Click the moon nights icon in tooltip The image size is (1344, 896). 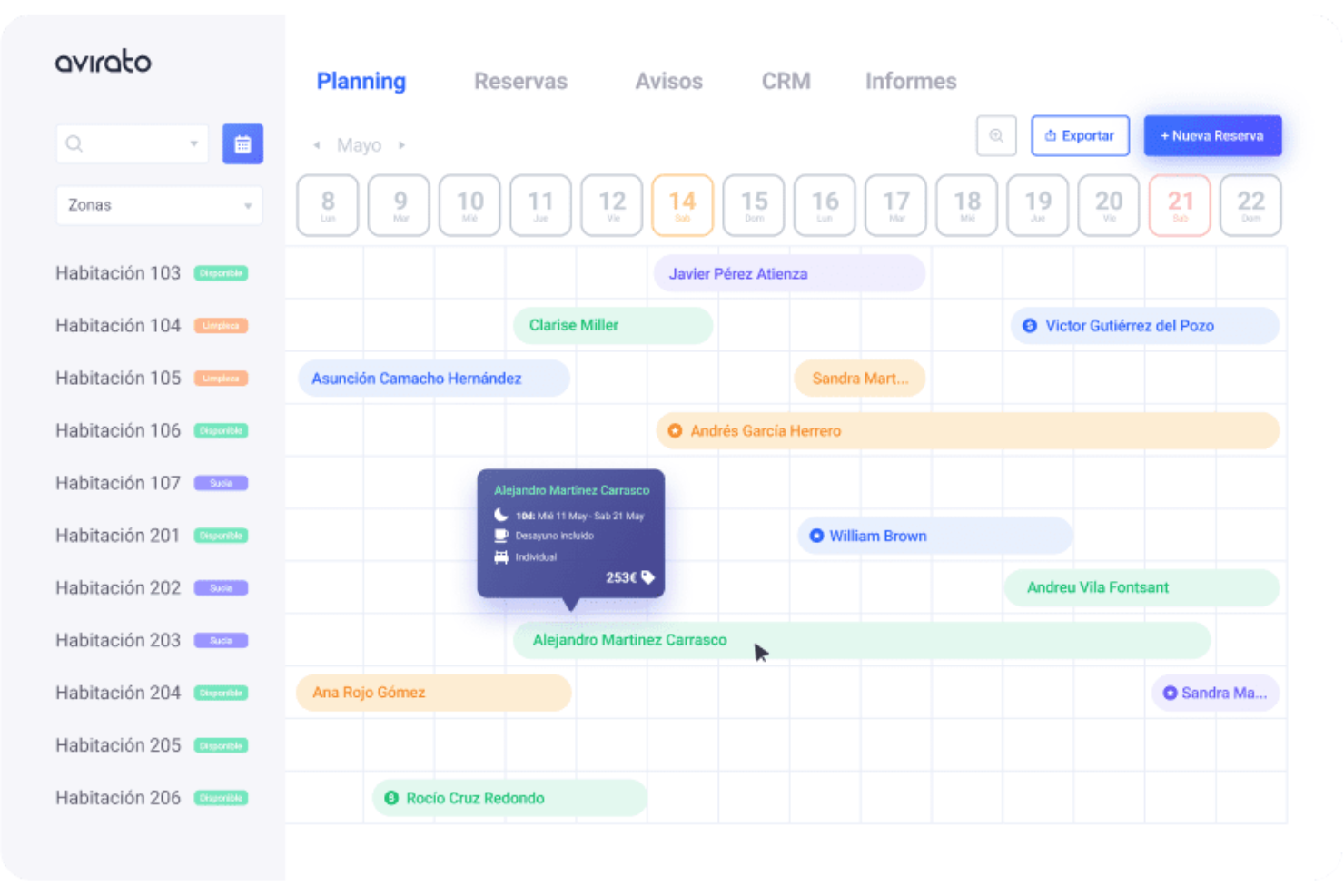(500, 515)
